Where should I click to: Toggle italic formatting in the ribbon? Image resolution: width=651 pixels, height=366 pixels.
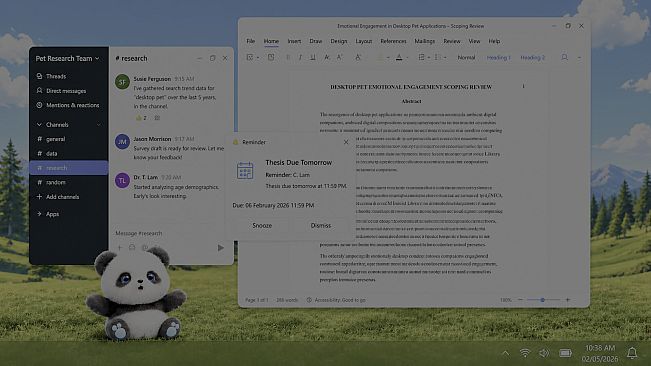[300, 57]
